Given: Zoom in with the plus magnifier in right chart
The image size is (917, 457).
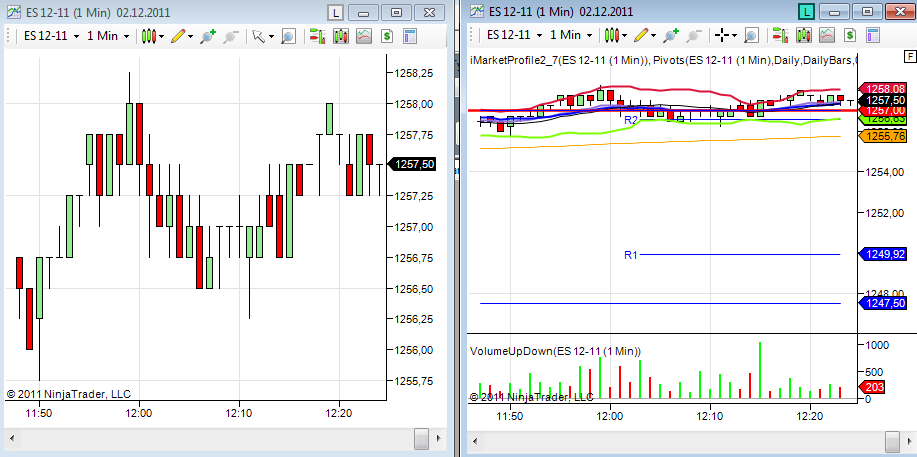Looking at the screenshot, I should 671,35.
